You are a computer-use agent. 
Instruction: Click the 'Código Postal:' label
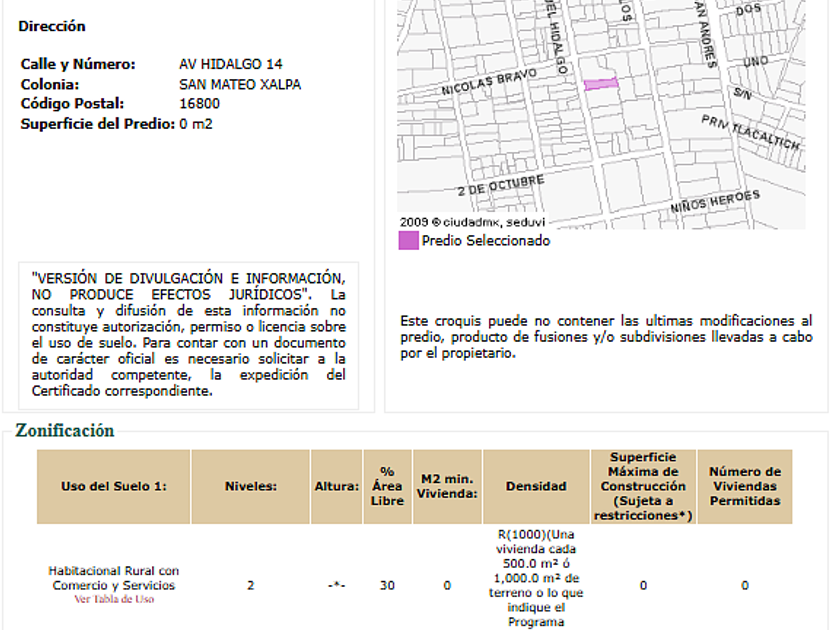(72, 104)
